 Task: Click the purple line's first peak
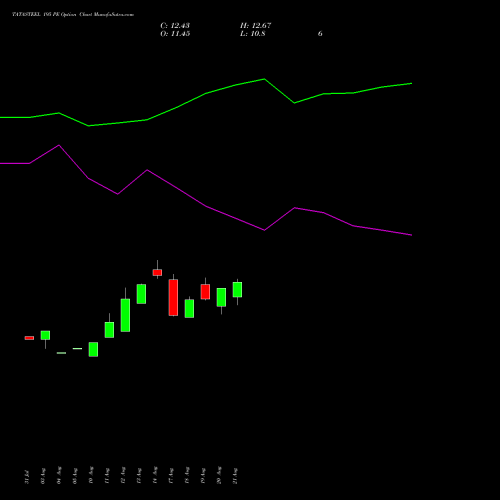(x=59, y=145)
